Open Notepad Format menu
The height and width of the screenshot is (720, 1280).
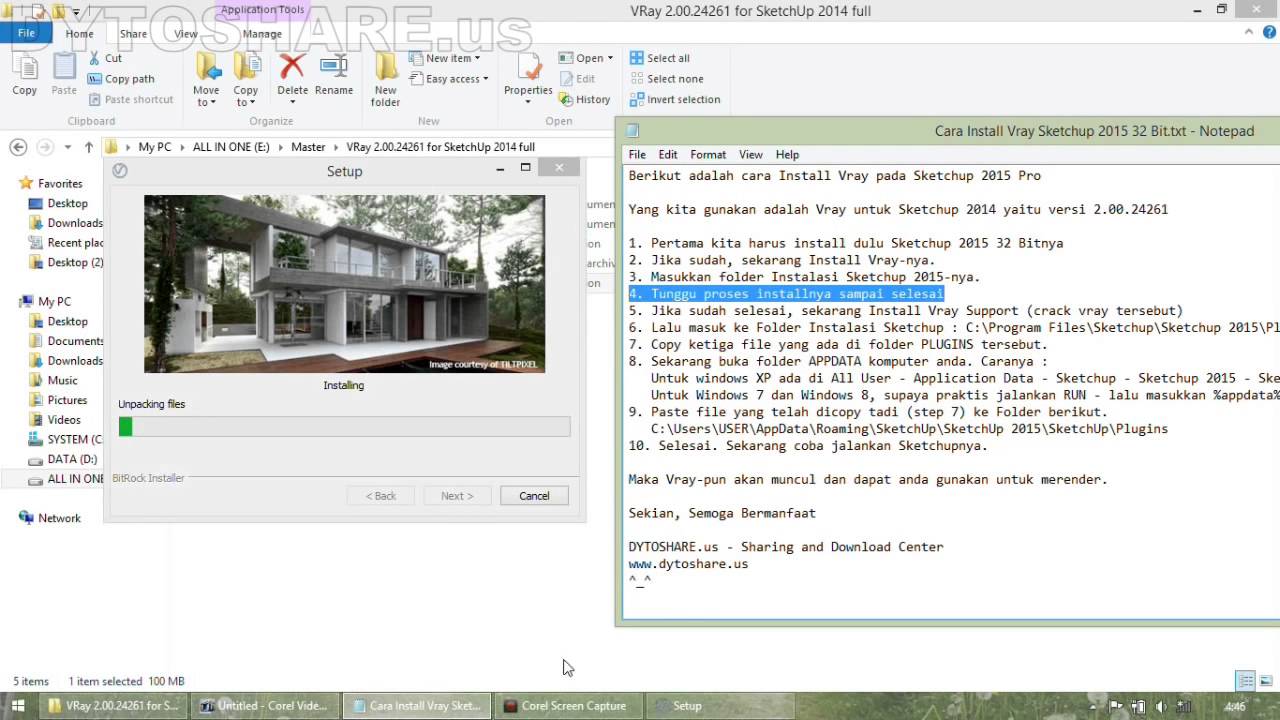pyautogui.click(x=707, y=154)
